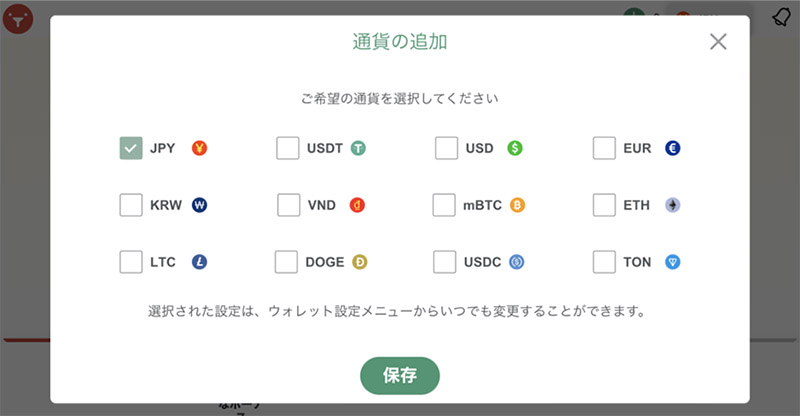Click the green dollar USD icon

tap(515, 149)
